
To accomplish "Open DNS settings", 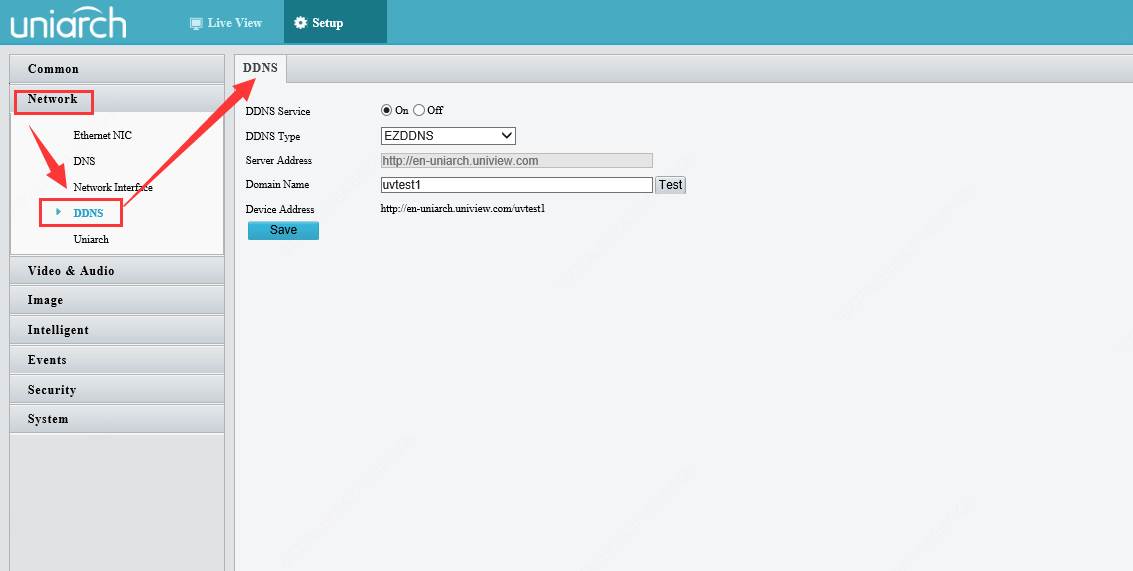I will (85, 161).
